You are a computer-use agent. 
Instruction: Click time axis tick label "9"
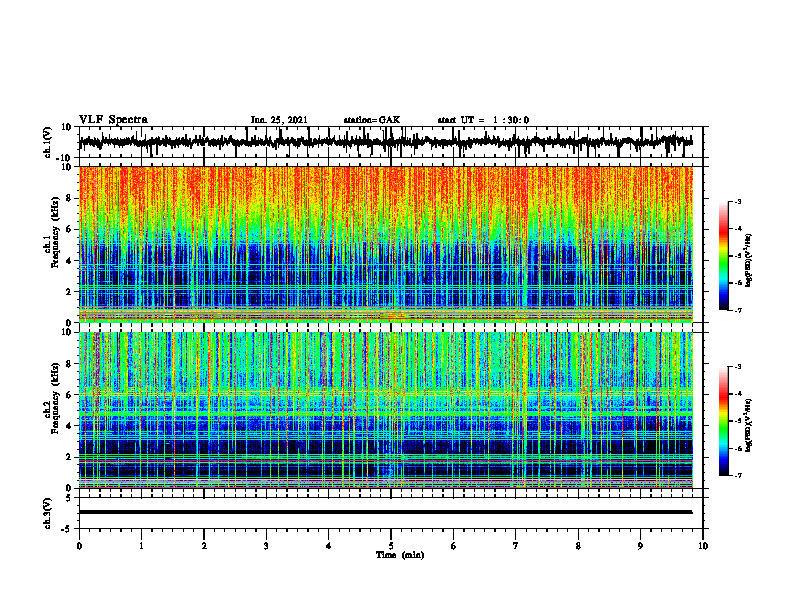tap(640, 546)
